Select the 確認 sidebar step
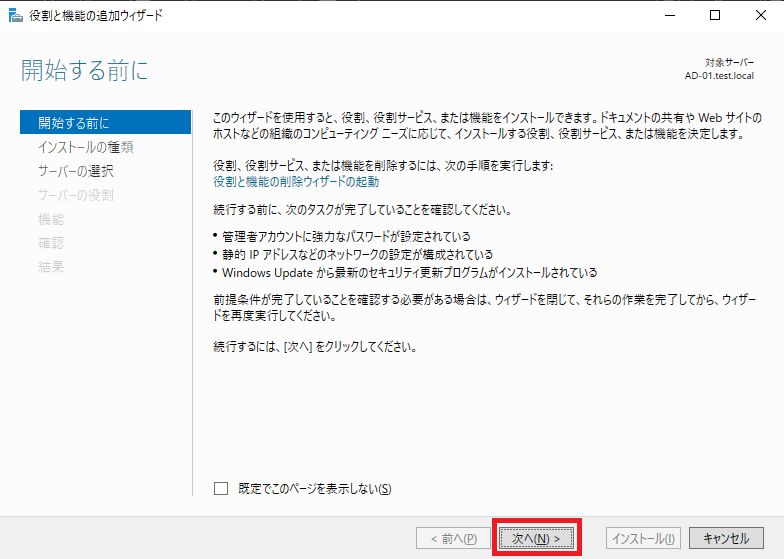Screen dimensions: 784x559 tap(51, 243)
